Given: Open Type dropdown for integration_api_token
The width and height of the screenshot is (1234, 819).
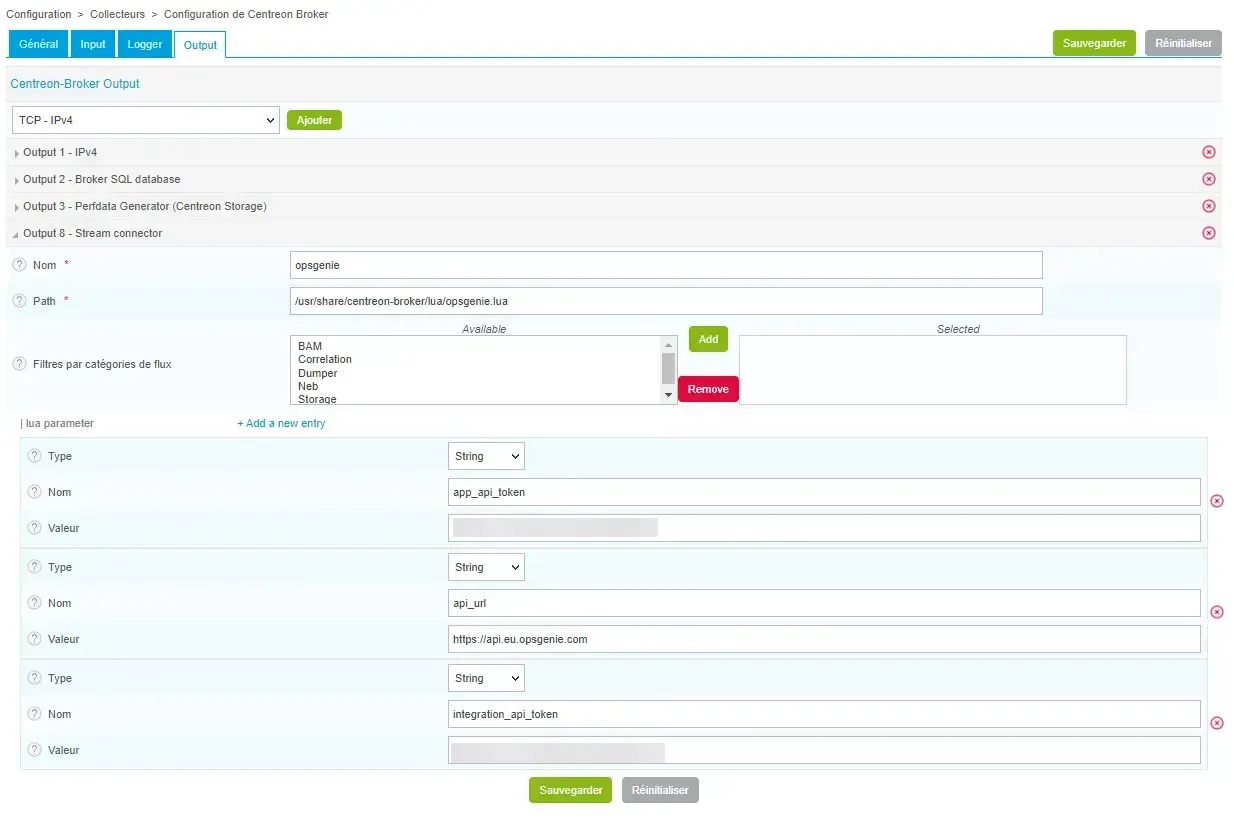Looking at the screenshot, I should click(486, 678).
